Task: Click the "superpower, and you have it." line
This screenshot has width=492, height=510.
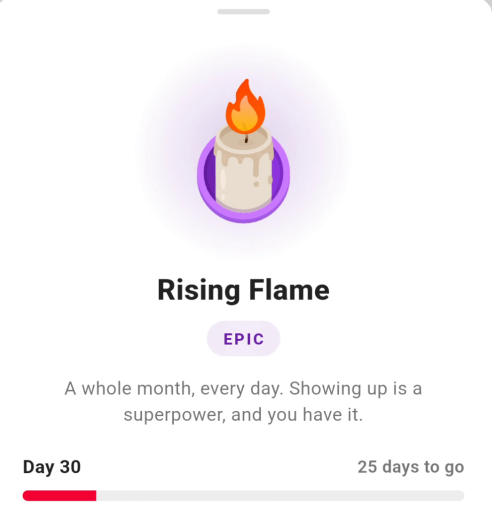Action: (243, 415)
